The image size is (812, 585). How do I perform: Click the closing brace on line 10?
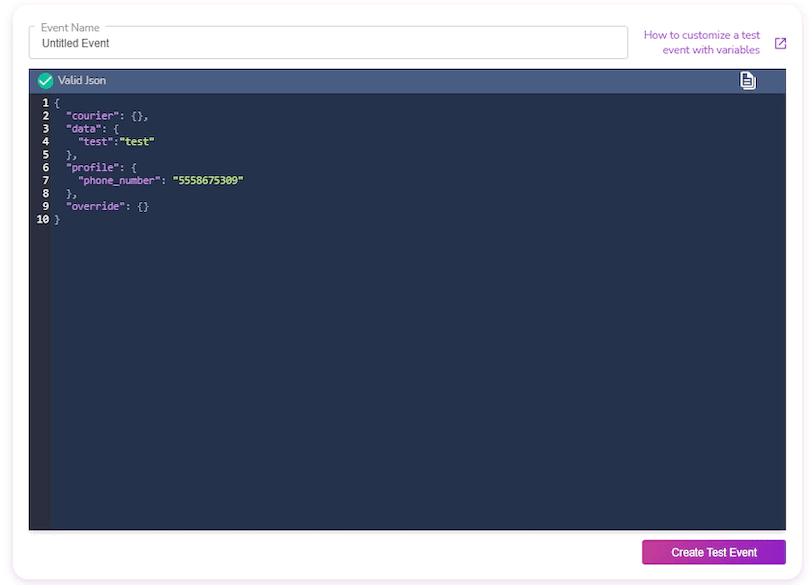click(57, 220)
